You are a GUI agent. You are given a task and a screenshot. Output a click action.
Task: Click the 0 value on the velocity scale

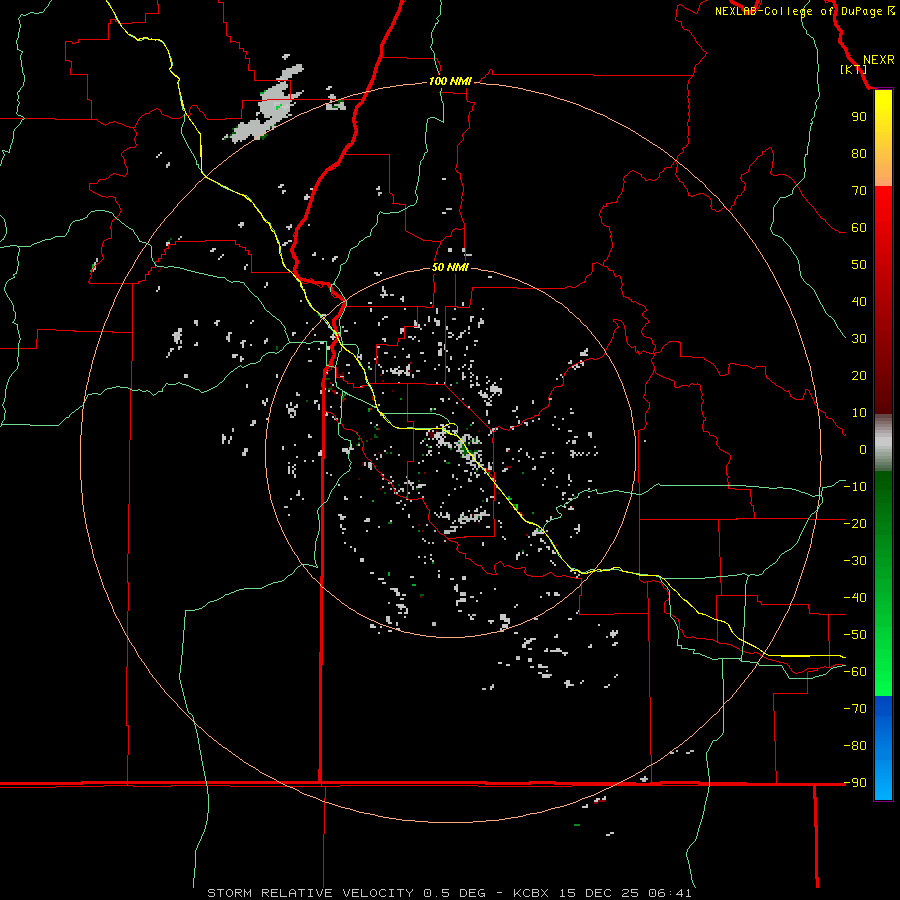[x=863, y=450]
